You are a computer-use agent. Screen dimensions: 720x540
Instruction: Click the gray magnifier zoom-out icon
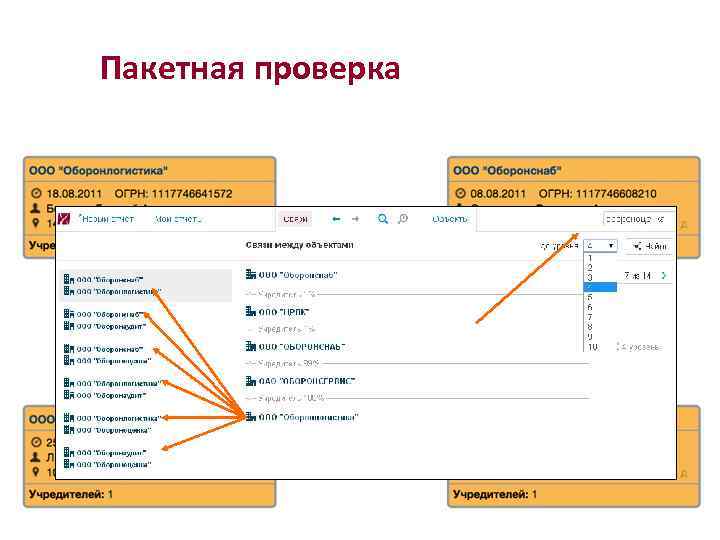click(403, 219)
